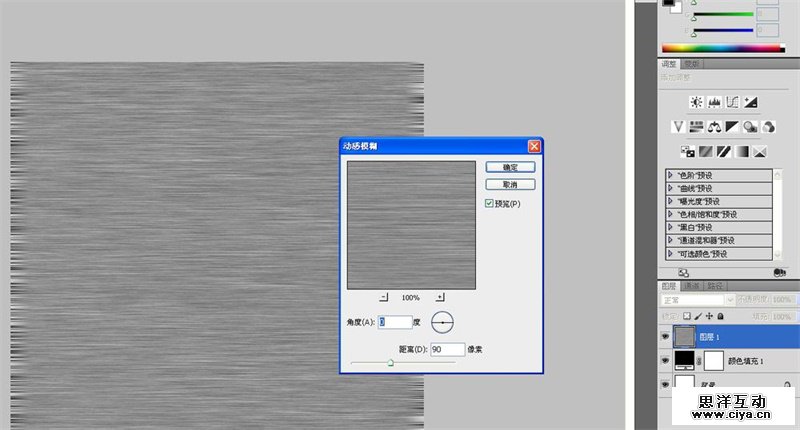Image resolution: width=800 pixels, height=430 pixels.
Task: Toggle visibility of 颜色填充 1 layer
Action: pos(665,360)
